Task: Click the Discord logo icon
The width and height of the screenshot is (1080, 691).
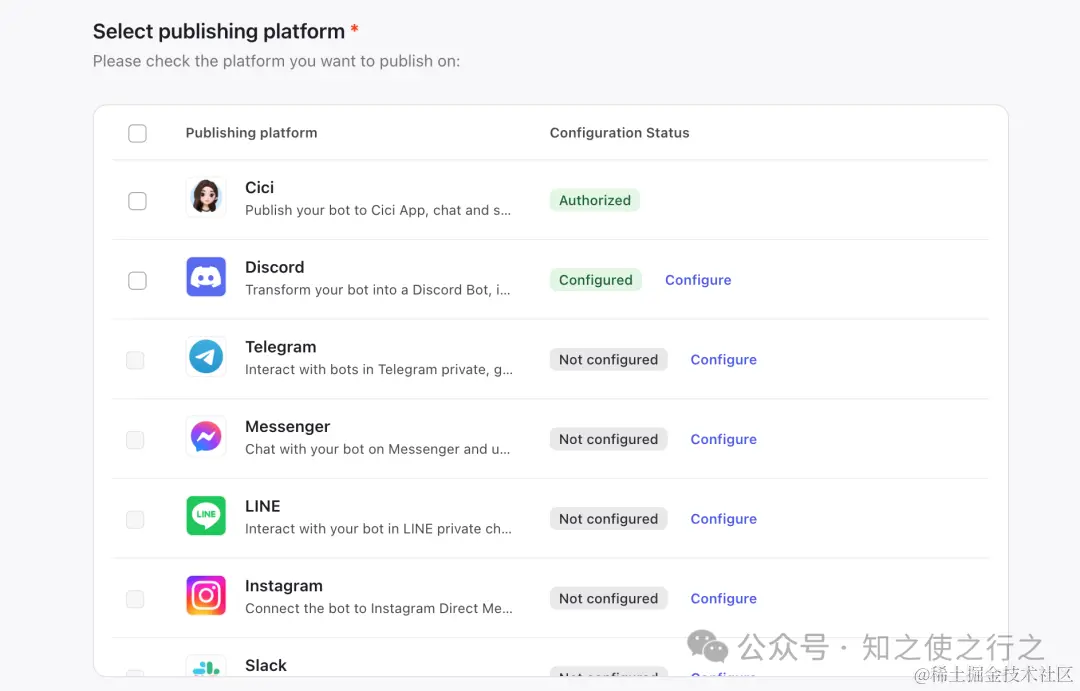Action: coord(206,277)
